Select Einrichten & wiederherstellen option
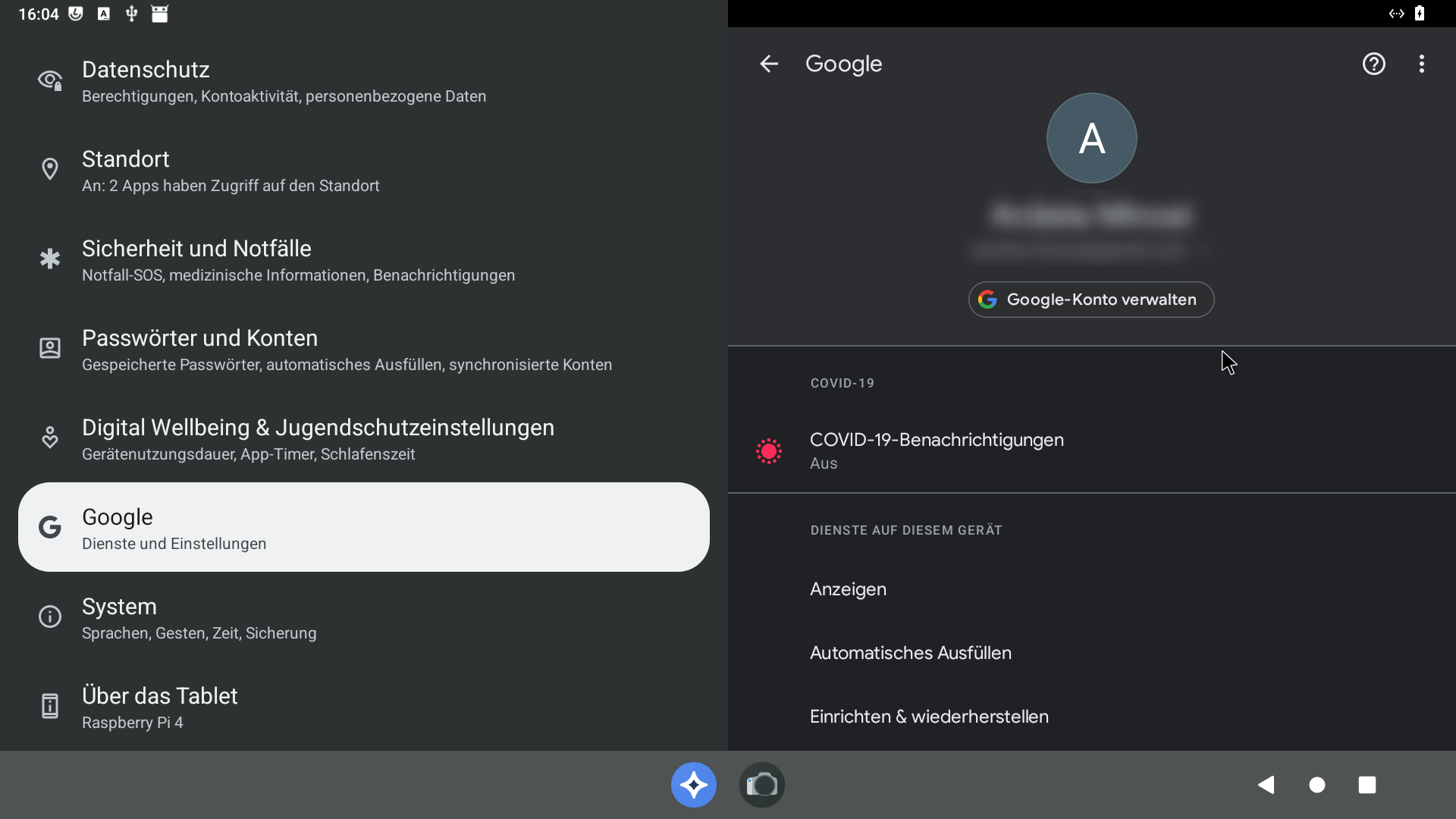Screen dimensions: 1456x819 [929, 716]
